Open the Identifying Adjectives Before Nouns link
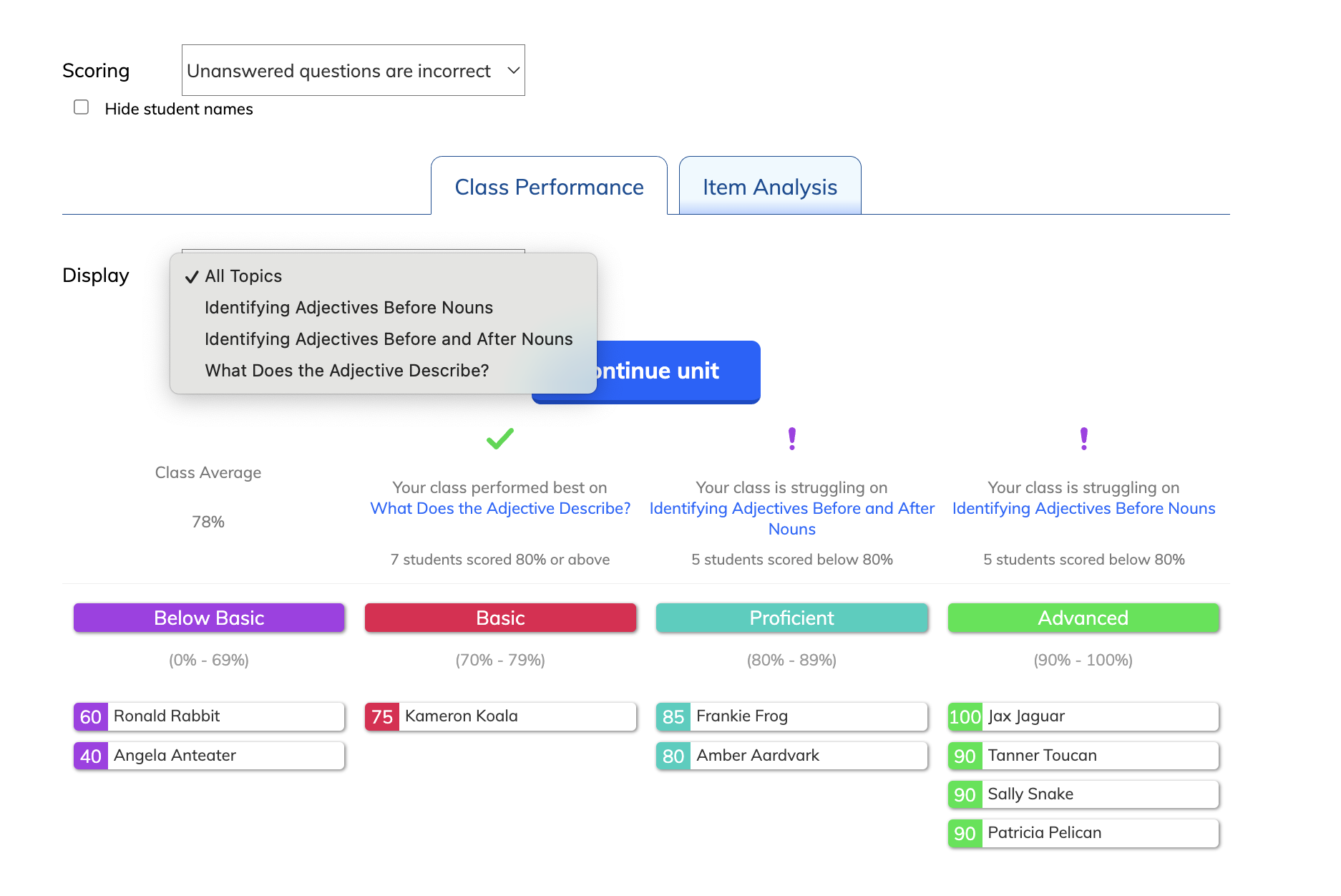This screenshot has width=1341, height=896. coord(1083,508)
